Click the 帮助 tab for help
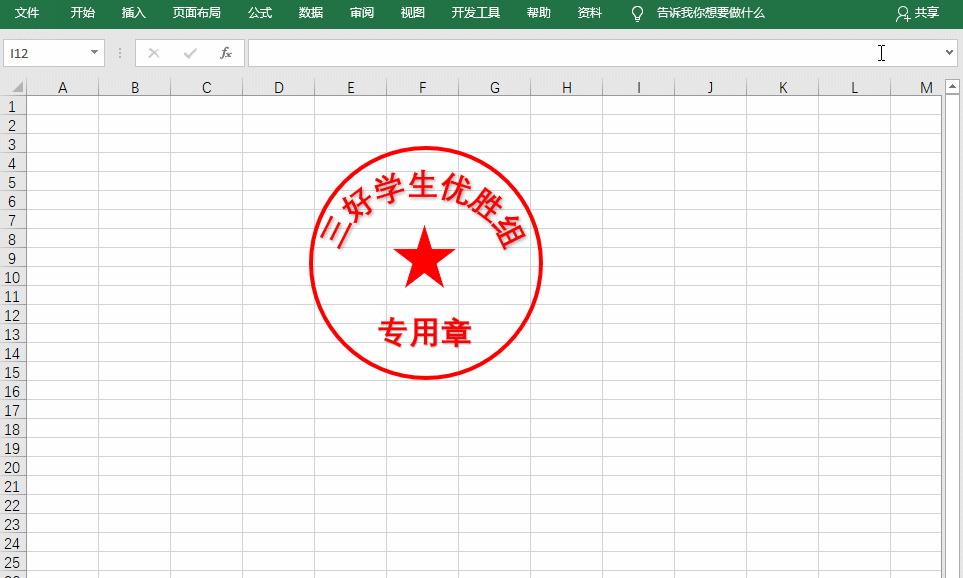Image resolution: width=963 pixels, height=578 pixels. coord(538,13)
